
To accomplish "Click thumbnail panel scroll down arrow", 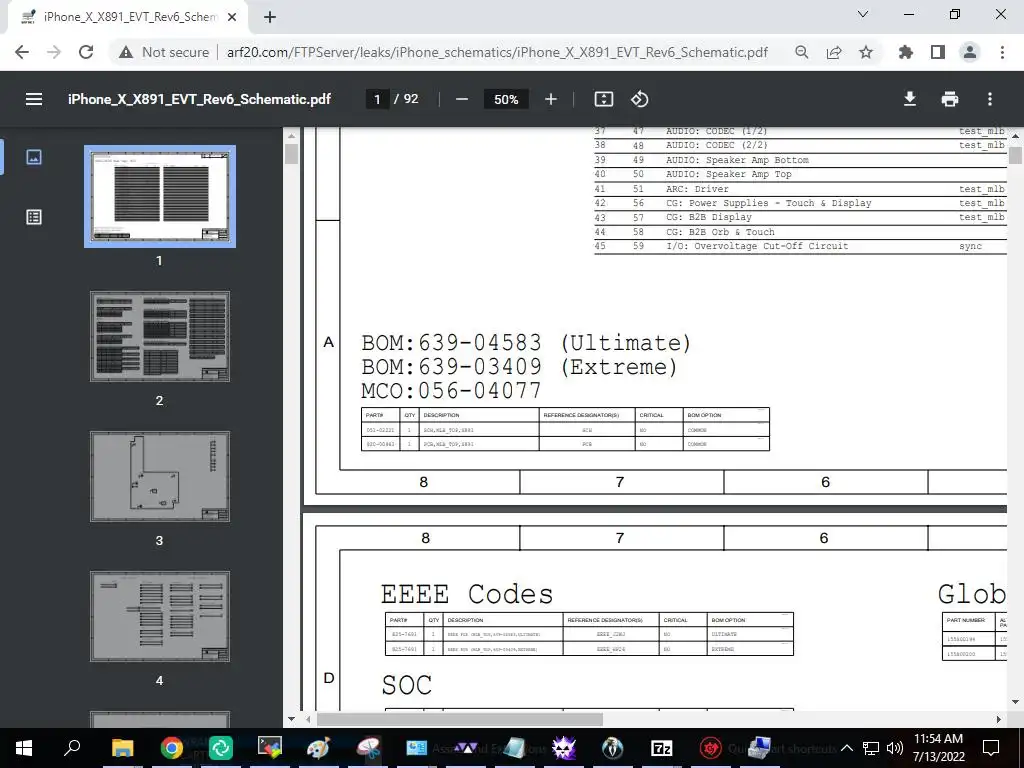I will (x=291, y=719).
